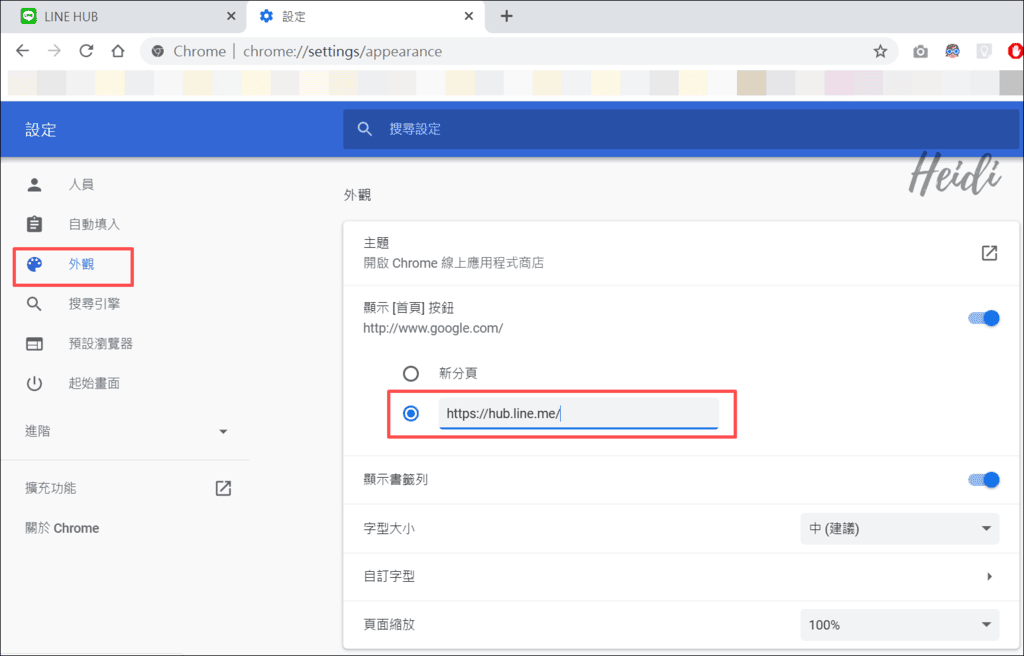1024x656 pixels.
Task: Select the 新分頁 radio button
Action: coord(411,374)
